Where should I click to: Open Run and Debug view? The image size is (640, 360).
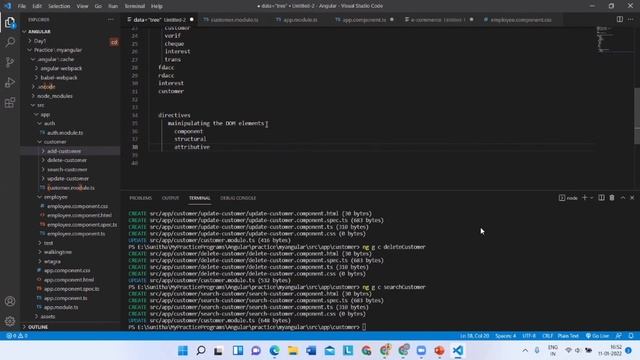pos(10,82)
